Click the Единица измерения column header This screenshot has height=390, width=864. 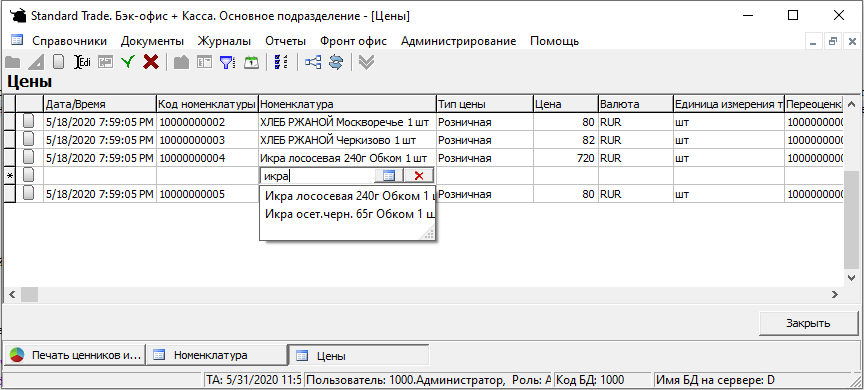point(728,104)
